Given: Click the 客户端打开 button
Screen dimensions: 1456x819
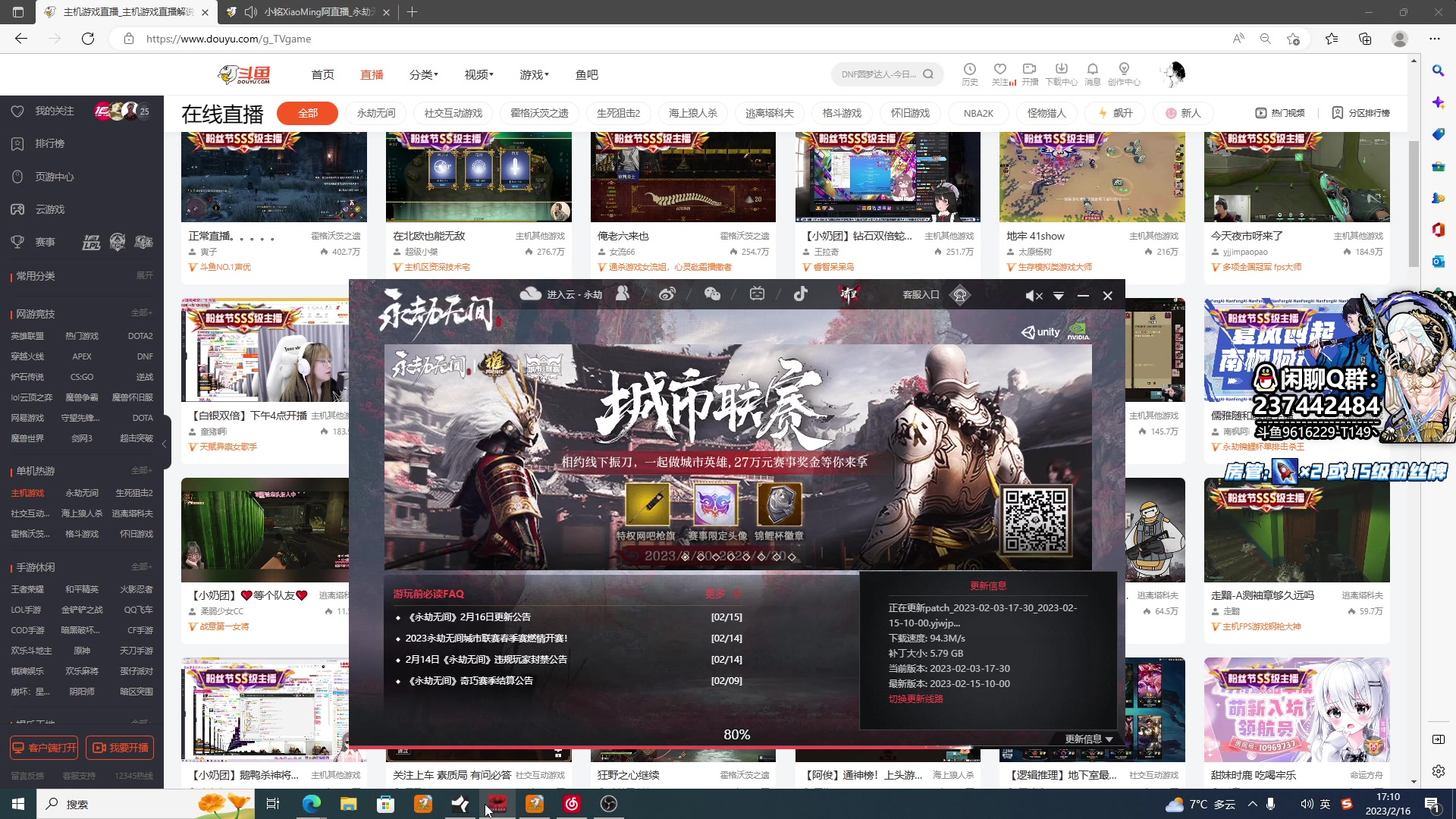Looking at the screenshot, I should pos(44,748).
